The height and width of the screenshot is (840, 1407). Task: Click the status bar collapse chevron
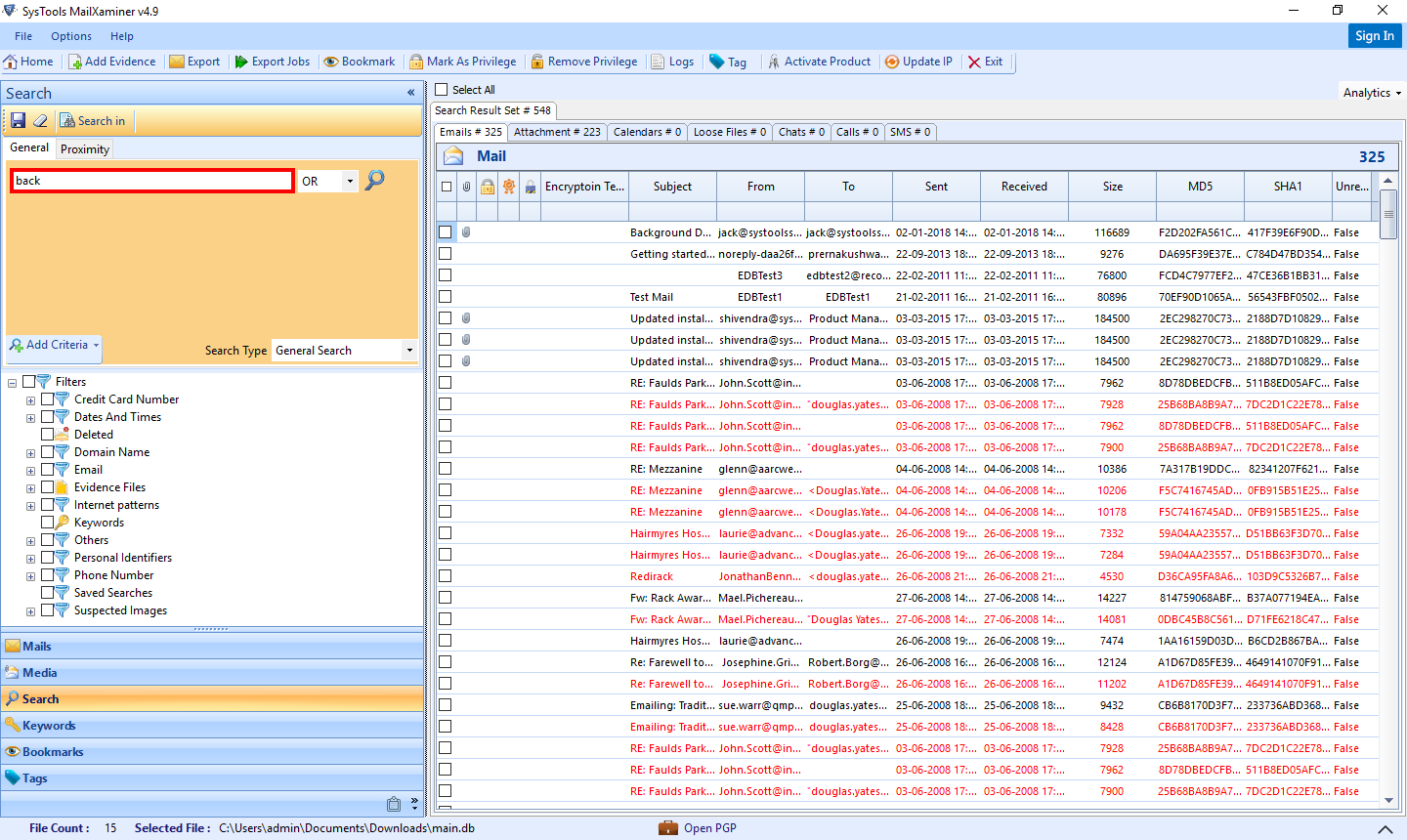point(1385,829)
